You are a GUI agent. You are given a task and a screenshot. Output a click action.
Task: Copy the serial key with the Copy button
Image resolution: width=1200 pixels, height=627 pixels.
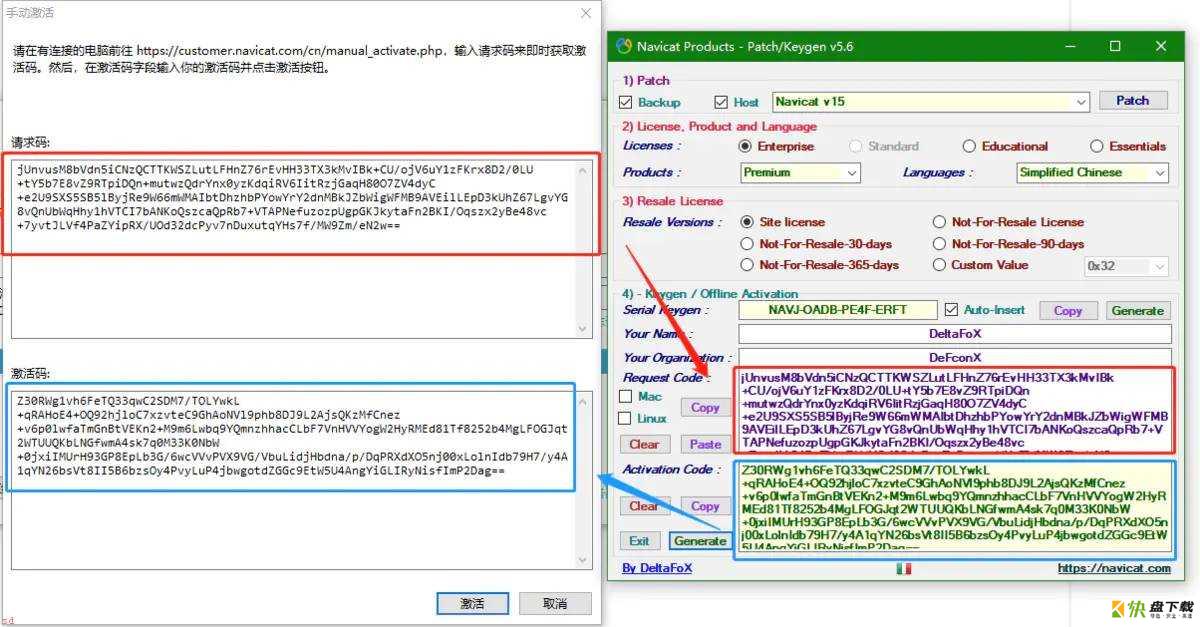1068,311
